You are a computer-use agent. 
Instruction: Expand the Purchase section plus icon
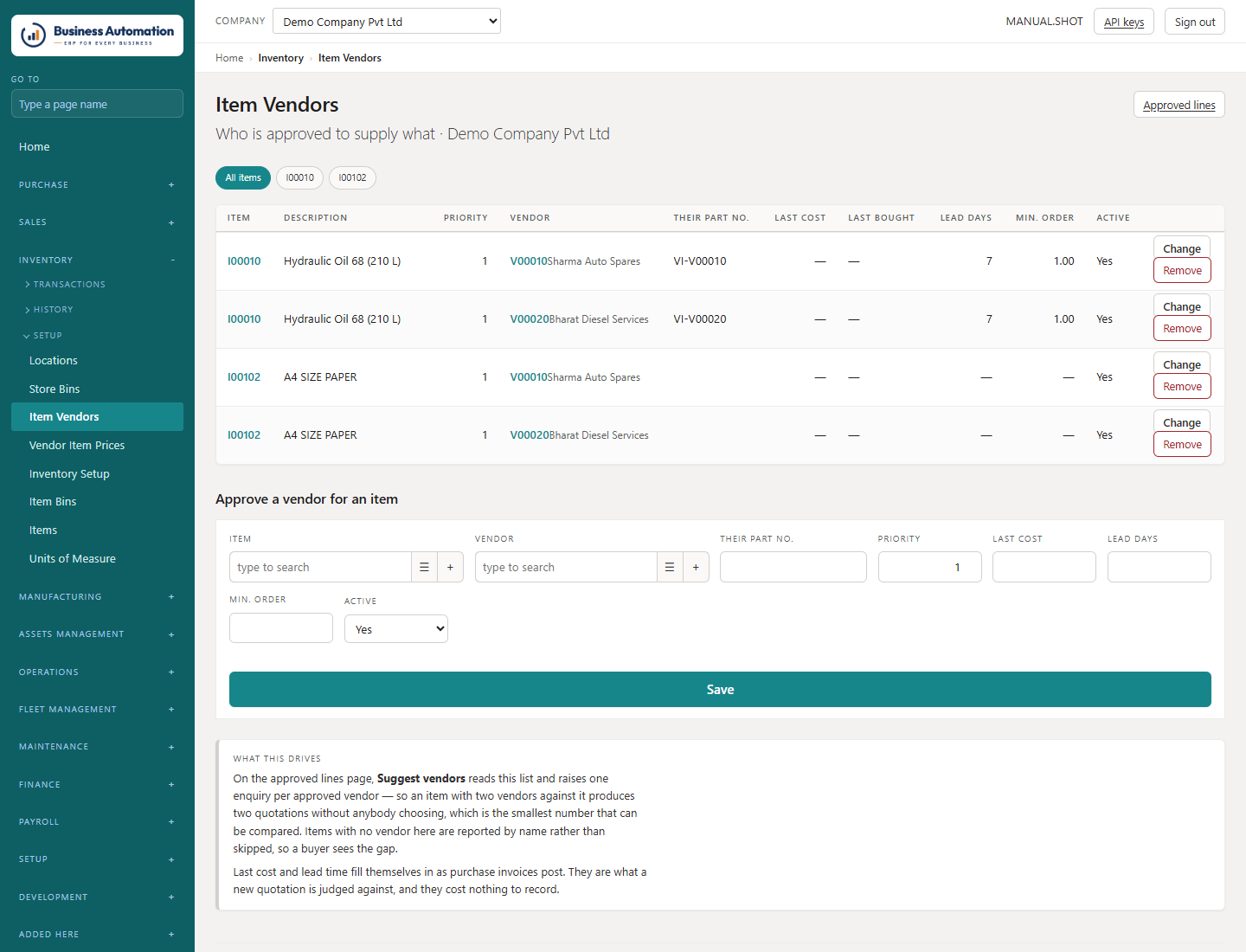pos(171,185)
